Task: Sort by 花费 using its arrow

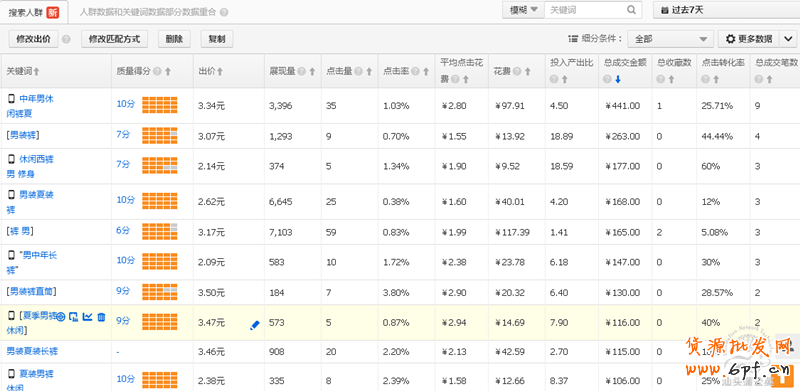Action: 527,71
